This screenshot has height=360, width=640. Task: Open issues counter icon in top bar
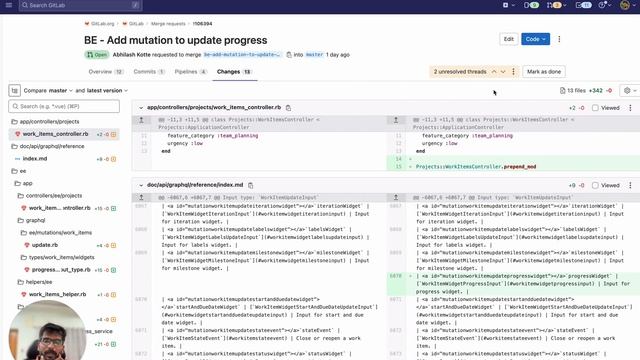[531, 5]
